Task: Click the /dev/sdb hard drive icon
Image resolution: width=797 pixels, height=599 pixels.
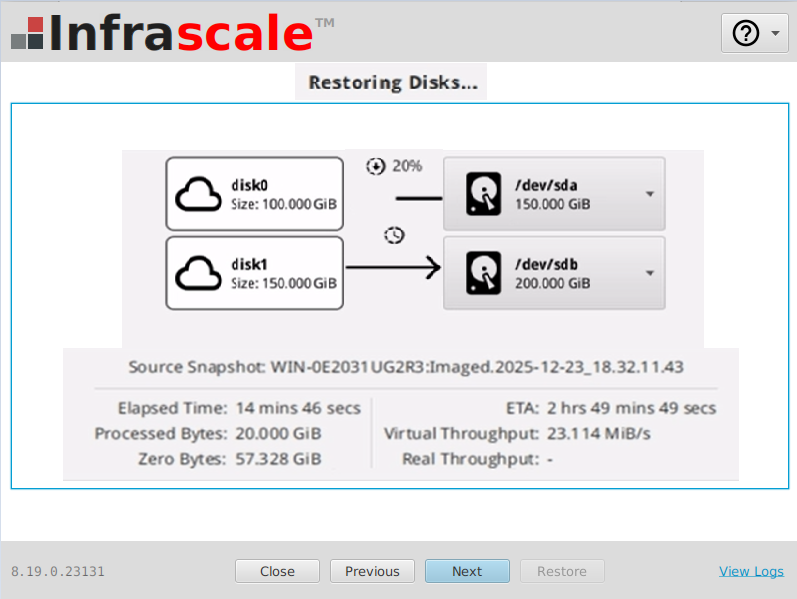Action: point(484,272)
